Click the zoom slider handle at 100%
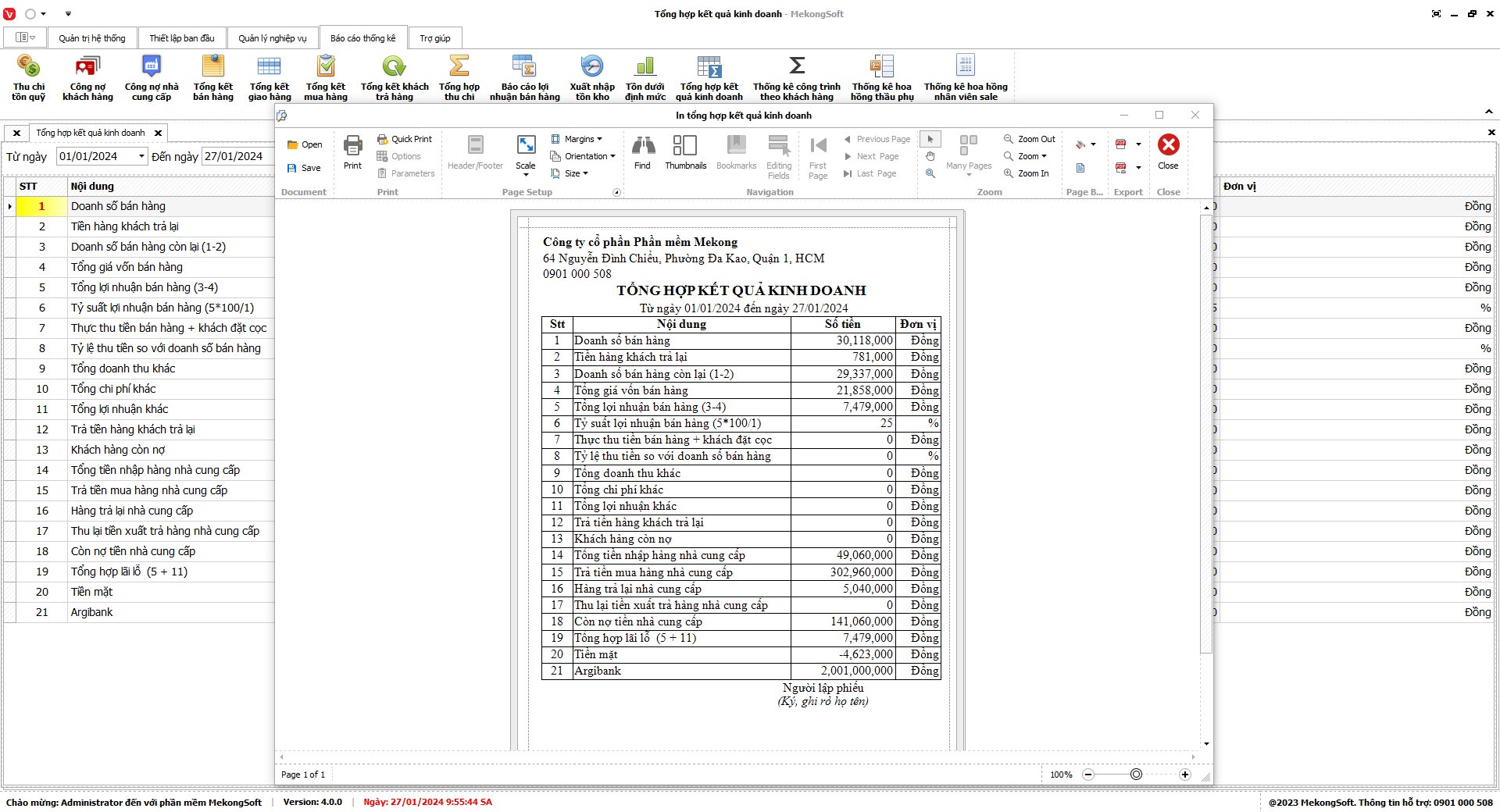 (x=1136, y=775)
